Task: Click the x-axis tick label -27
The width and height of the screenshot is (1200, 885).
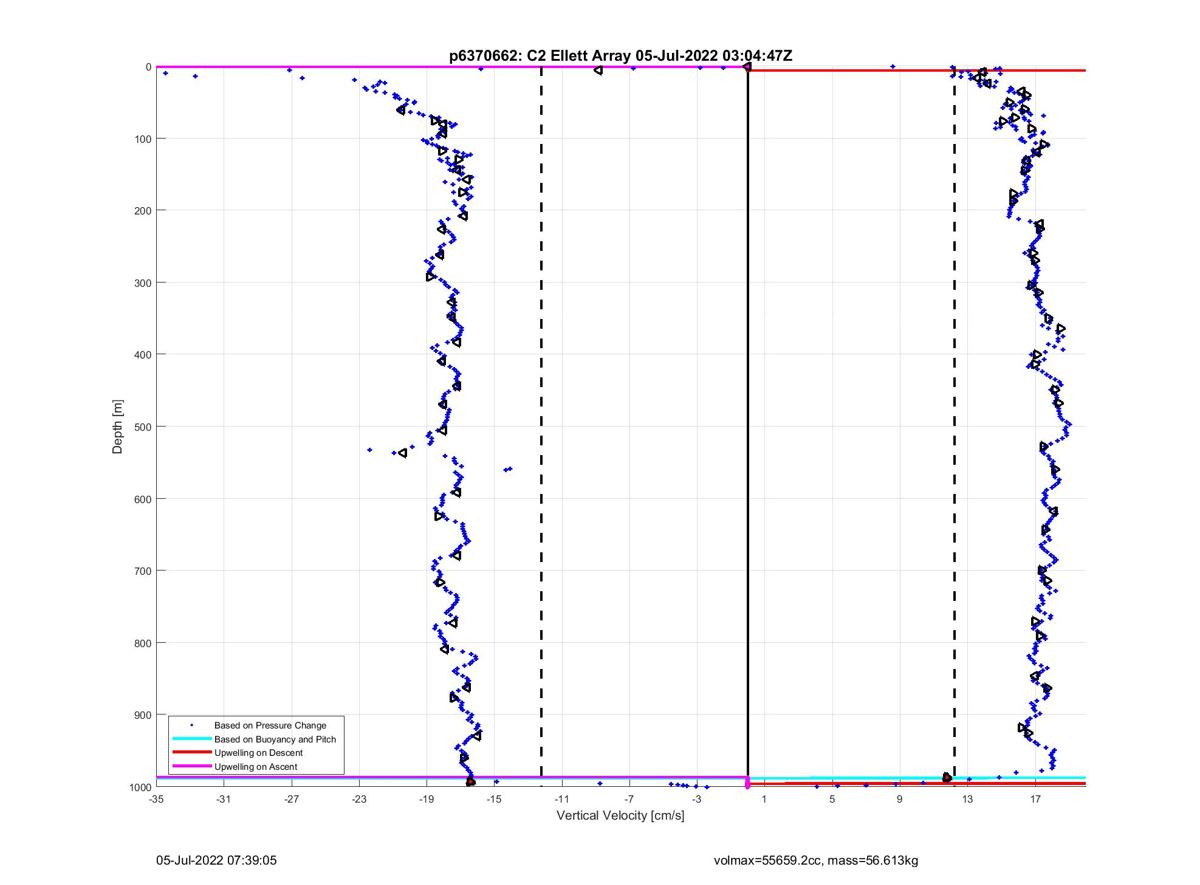Action: click(x=291, y=798)
